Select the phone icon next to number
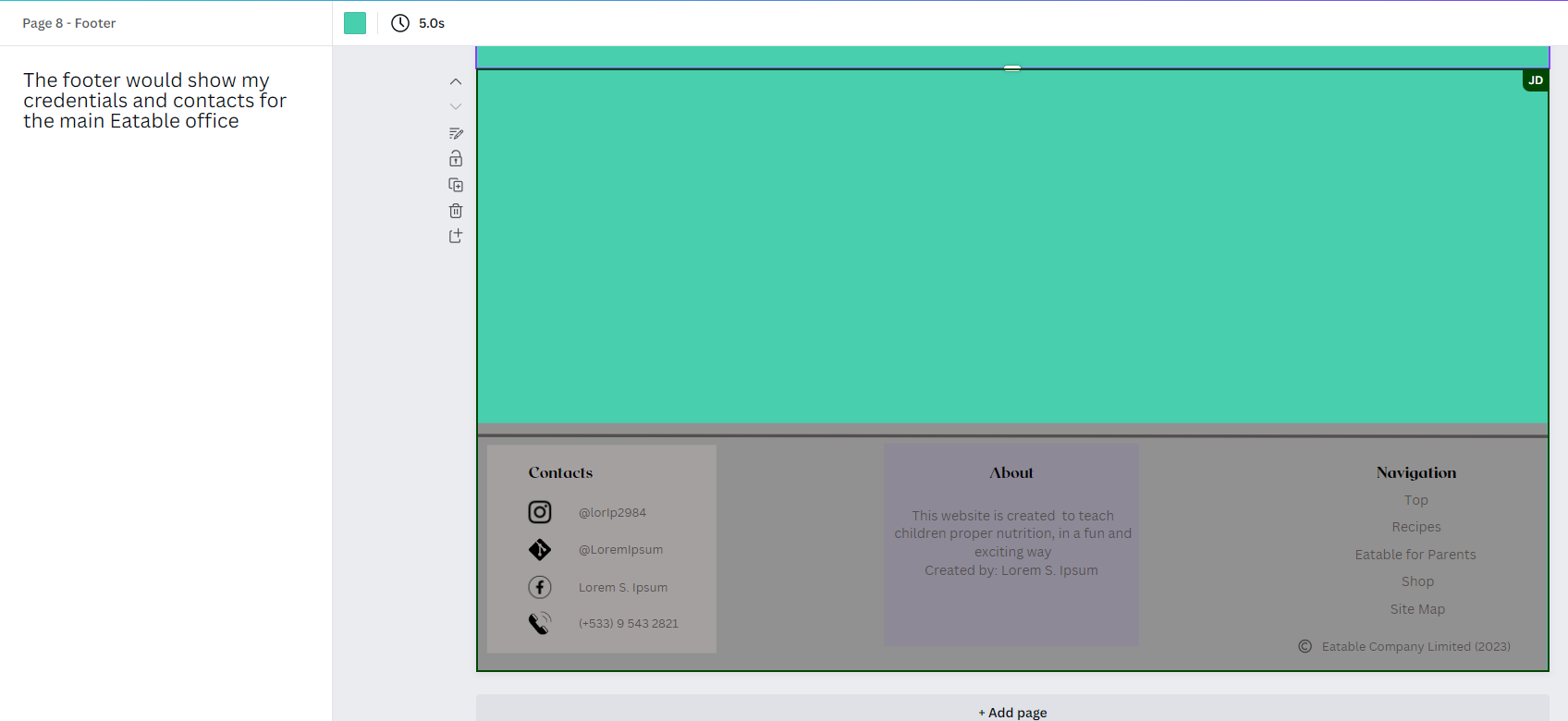Screen dimensions: 1568x721 [x=540, y=623]
